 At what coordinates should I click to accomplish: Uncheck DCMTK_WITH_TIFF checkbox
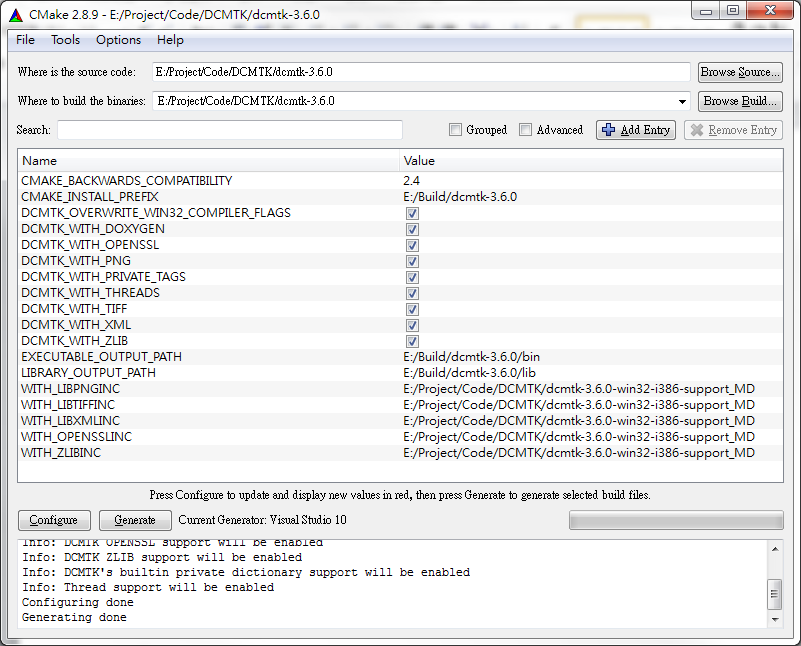click(x=412, y=309)
